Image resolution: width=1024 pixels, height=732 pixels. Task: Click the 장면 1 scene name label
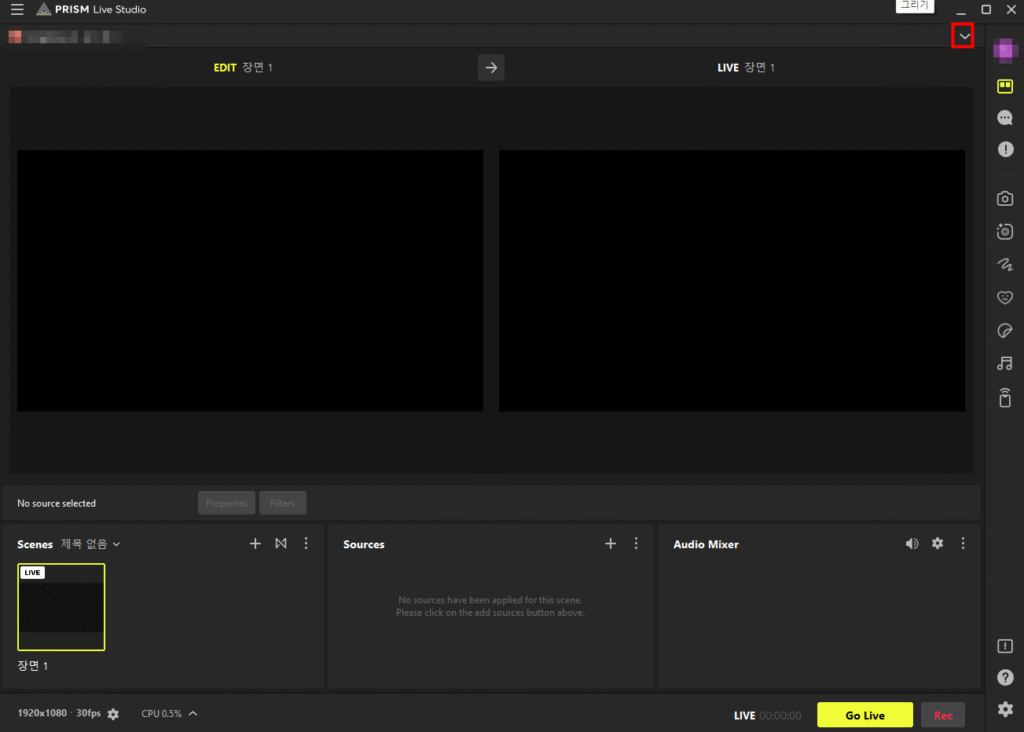[33, 665]
